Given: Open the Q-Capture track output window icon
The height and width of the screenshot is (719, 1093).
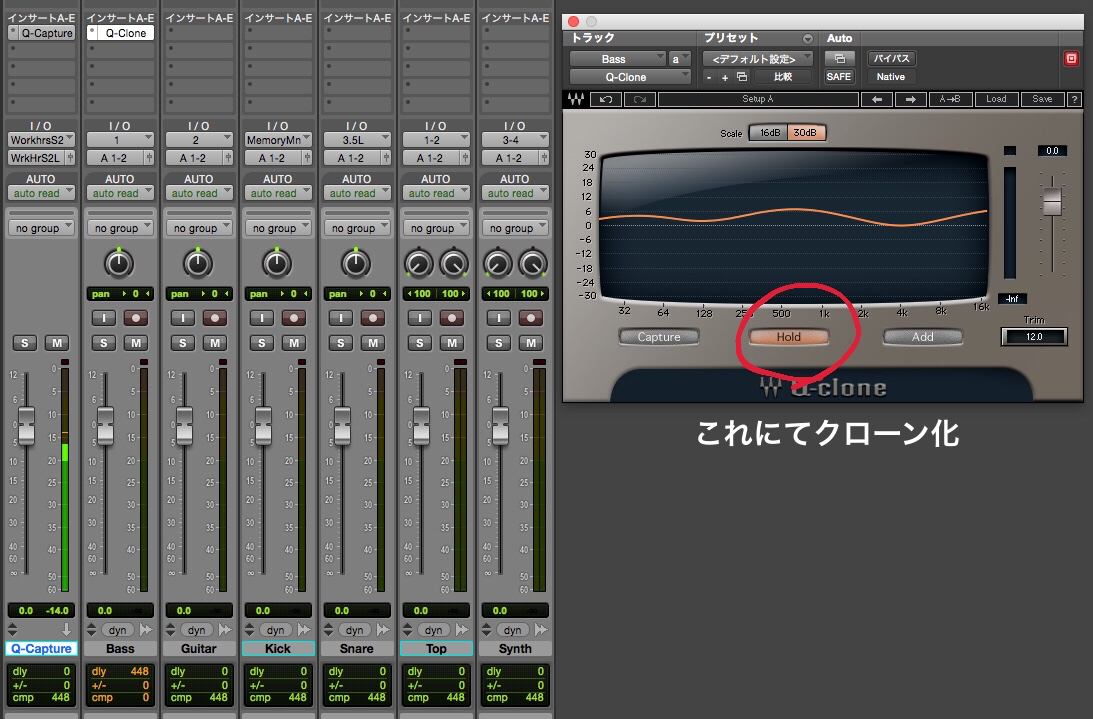Looking at the screenshot, I should point(70,158).
